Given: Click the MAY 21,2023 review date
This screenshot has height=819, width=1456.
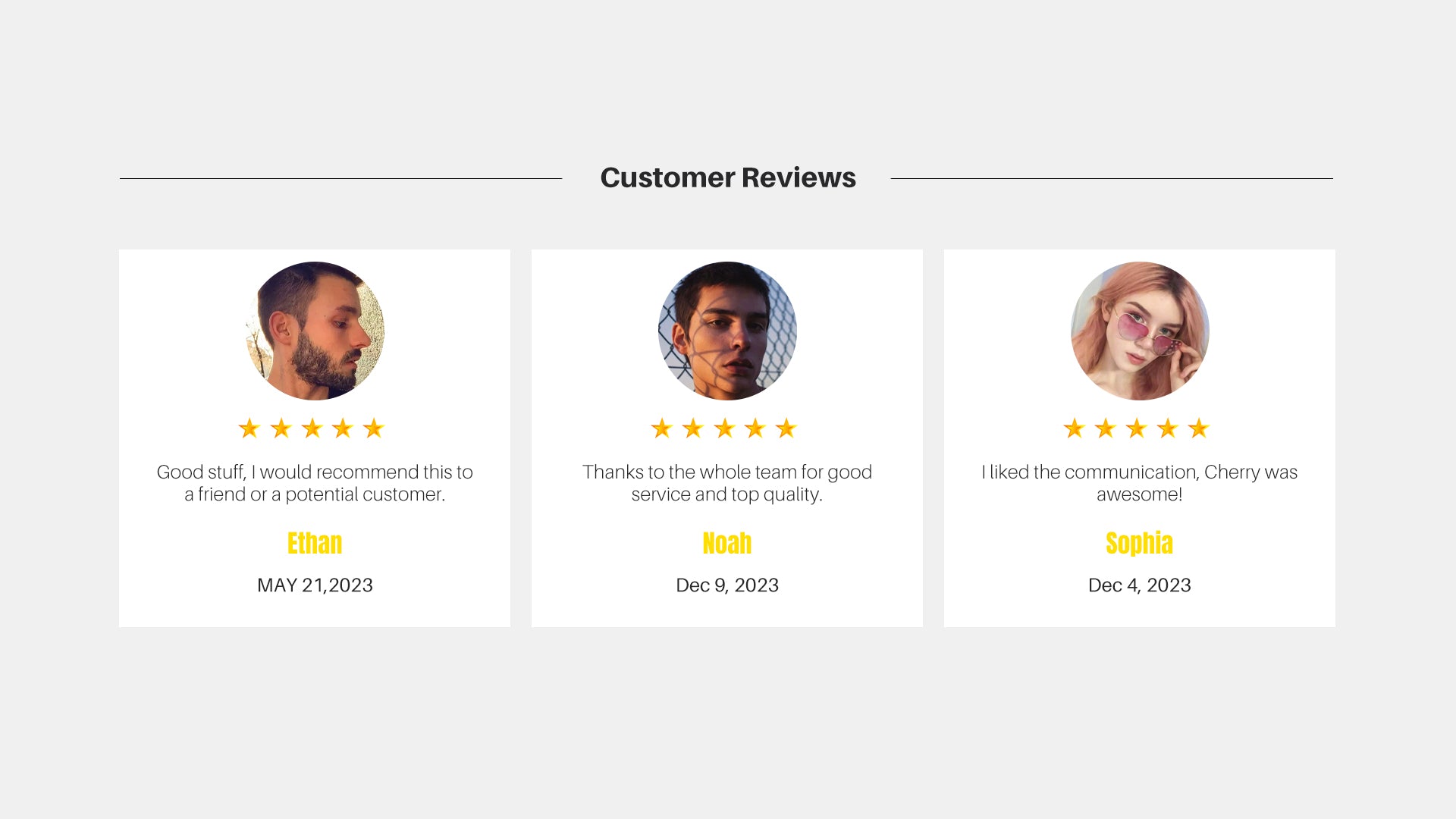Looking at the screenshot, I should coord(315,585).
